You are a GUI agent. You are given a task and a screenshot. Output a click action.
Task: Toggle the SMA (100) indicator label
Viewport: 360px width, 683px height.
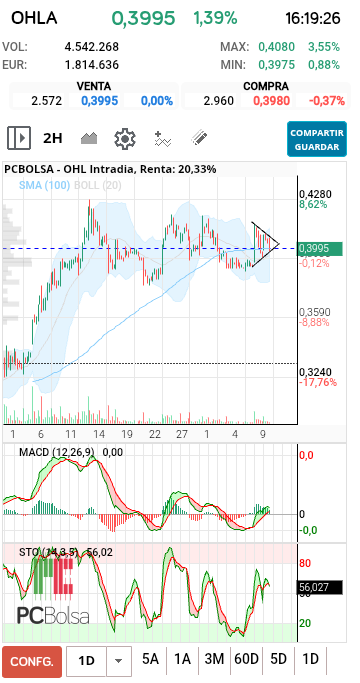(x=44, y=185)
